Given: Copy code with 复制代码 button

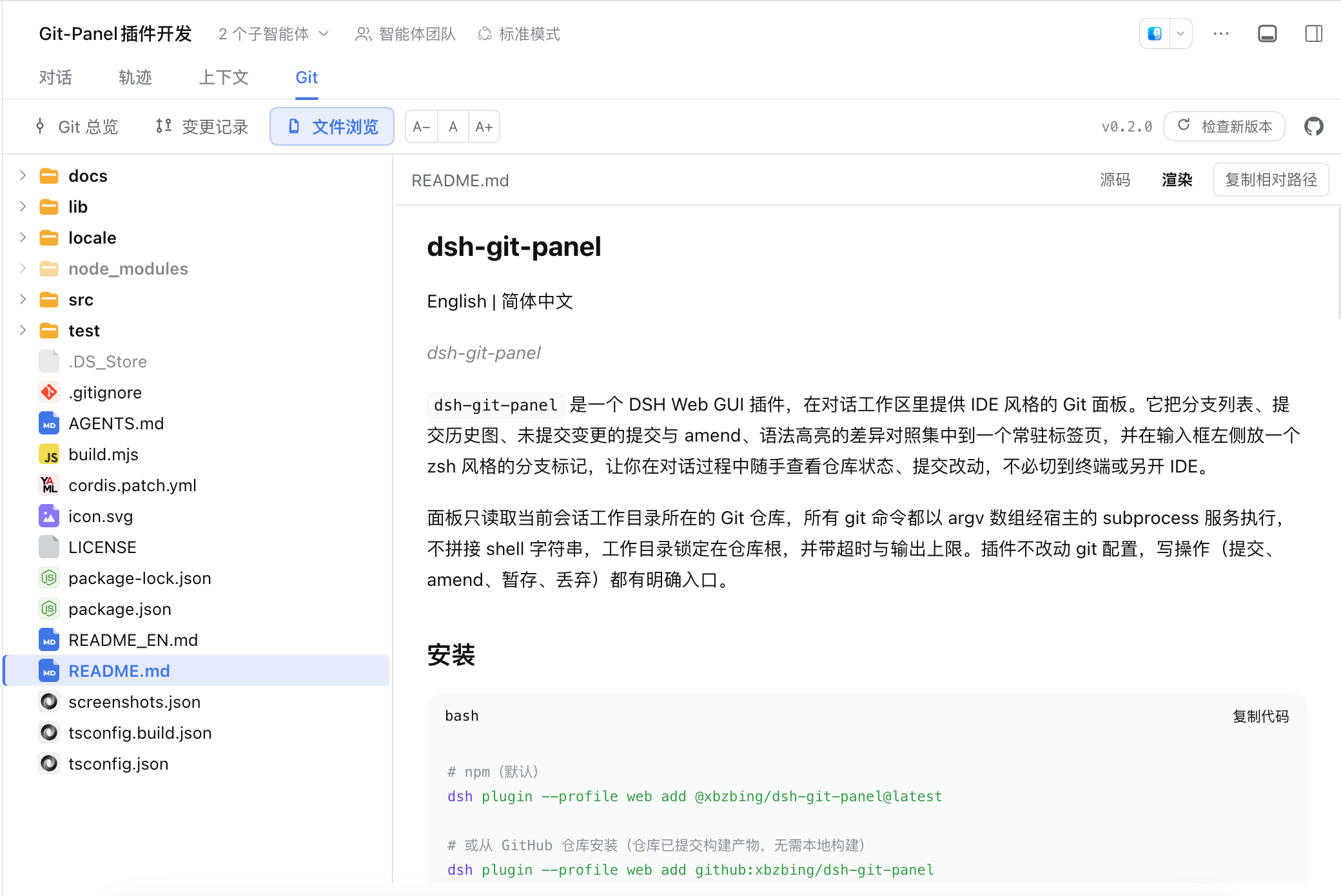Looking at the screenshot, I should coord(1260,716).
